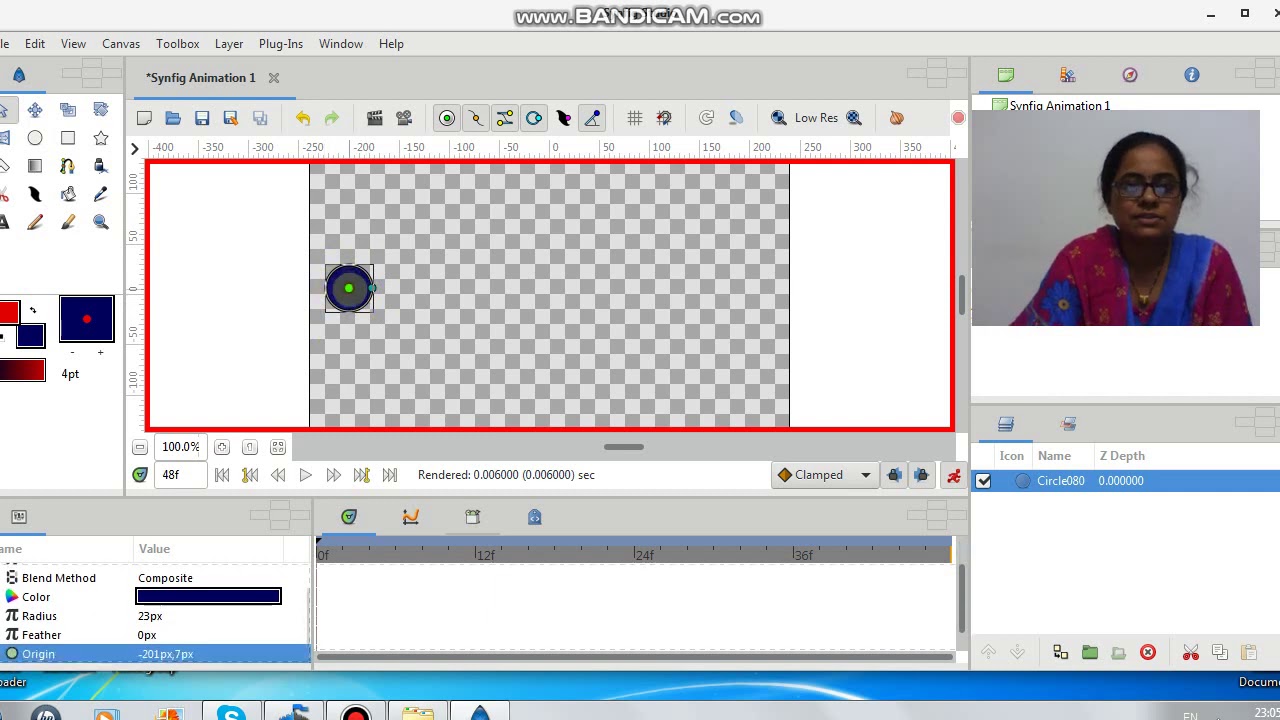Open the Navigator compass panel tab
This screenshot has height=720, width=1280.
pyautogui.click(x=1130, y=75)
